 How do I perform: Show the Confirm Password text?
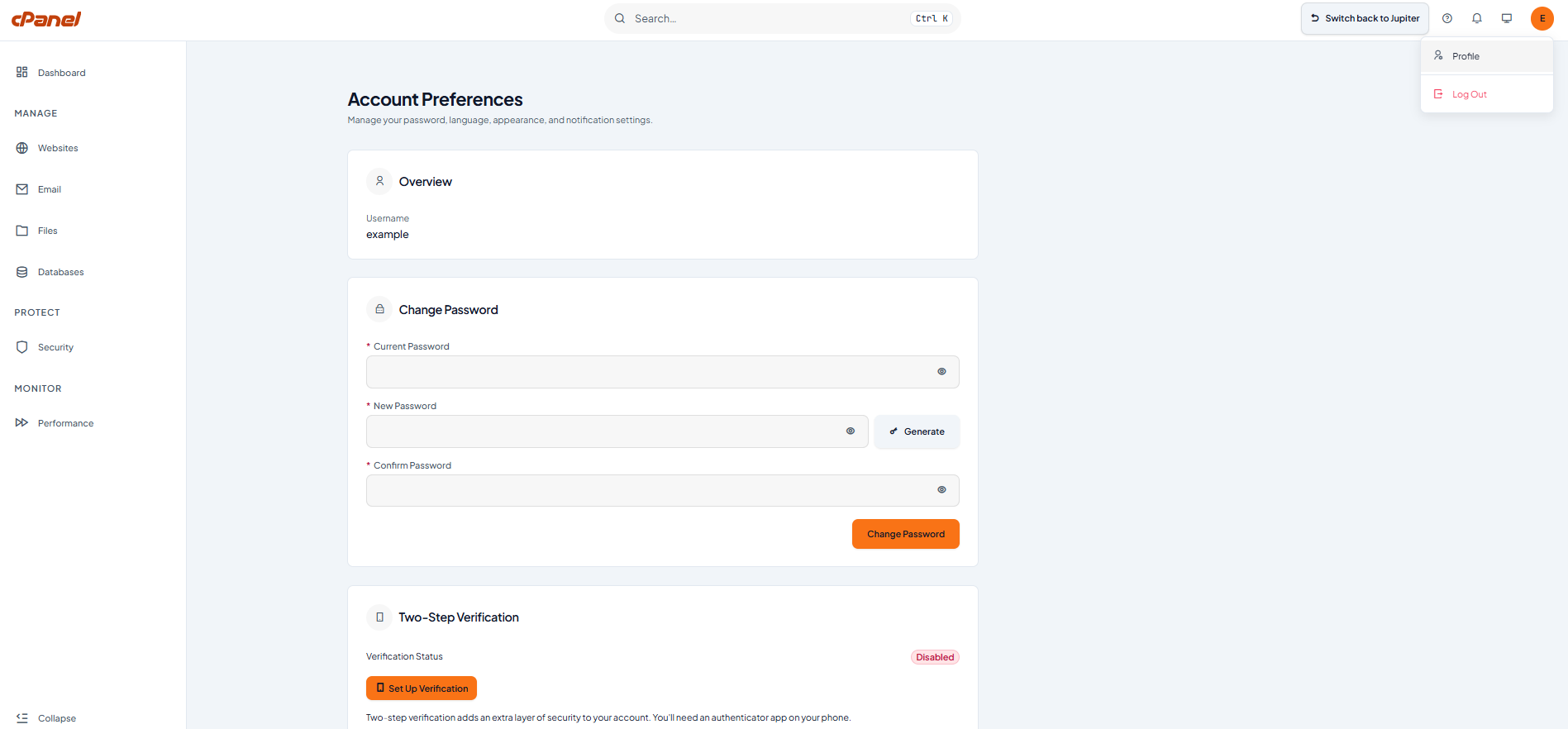coord(941,490)
